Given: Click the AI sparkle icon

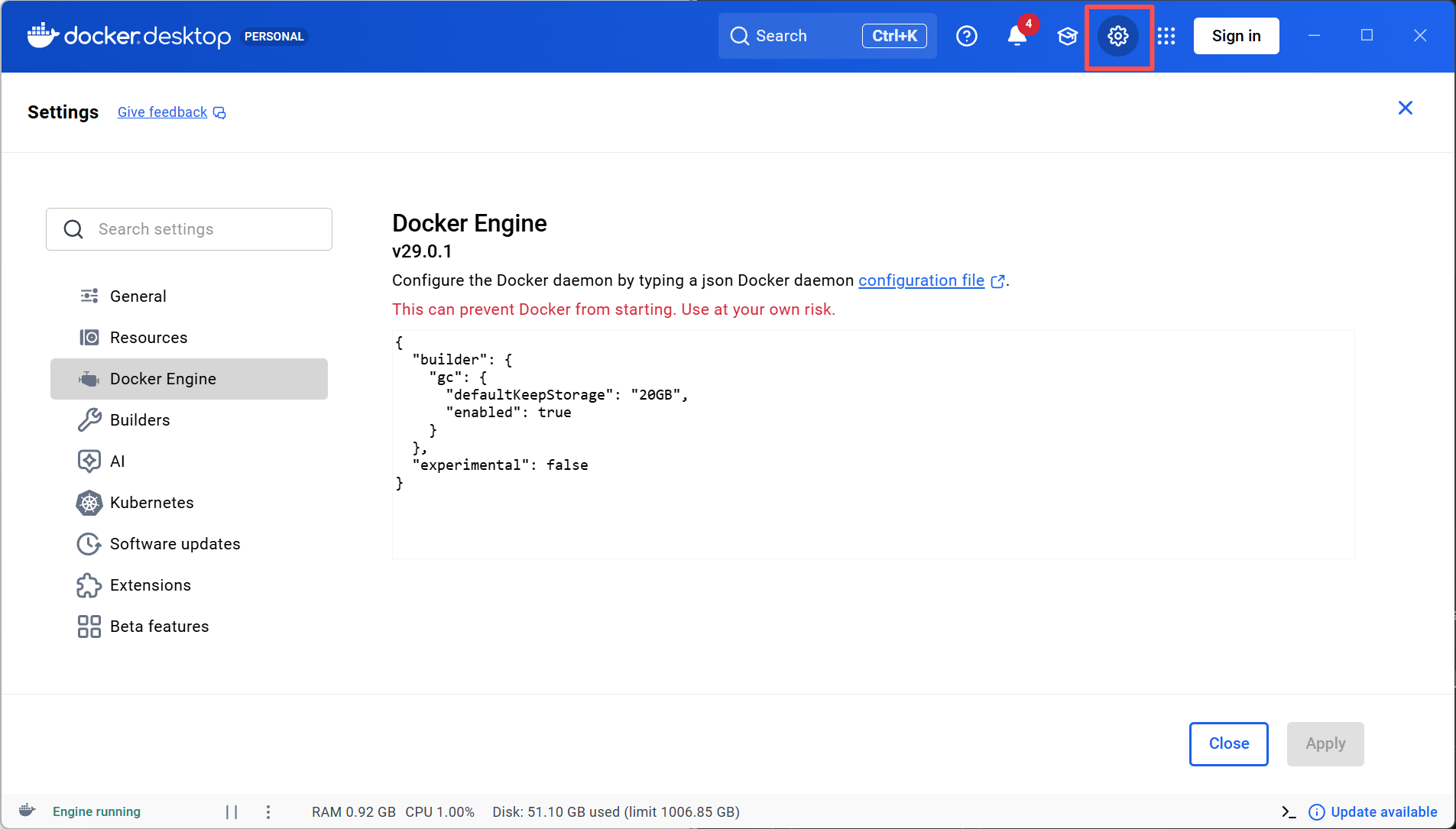Looking at the screenshot, I should click(89, 461).
